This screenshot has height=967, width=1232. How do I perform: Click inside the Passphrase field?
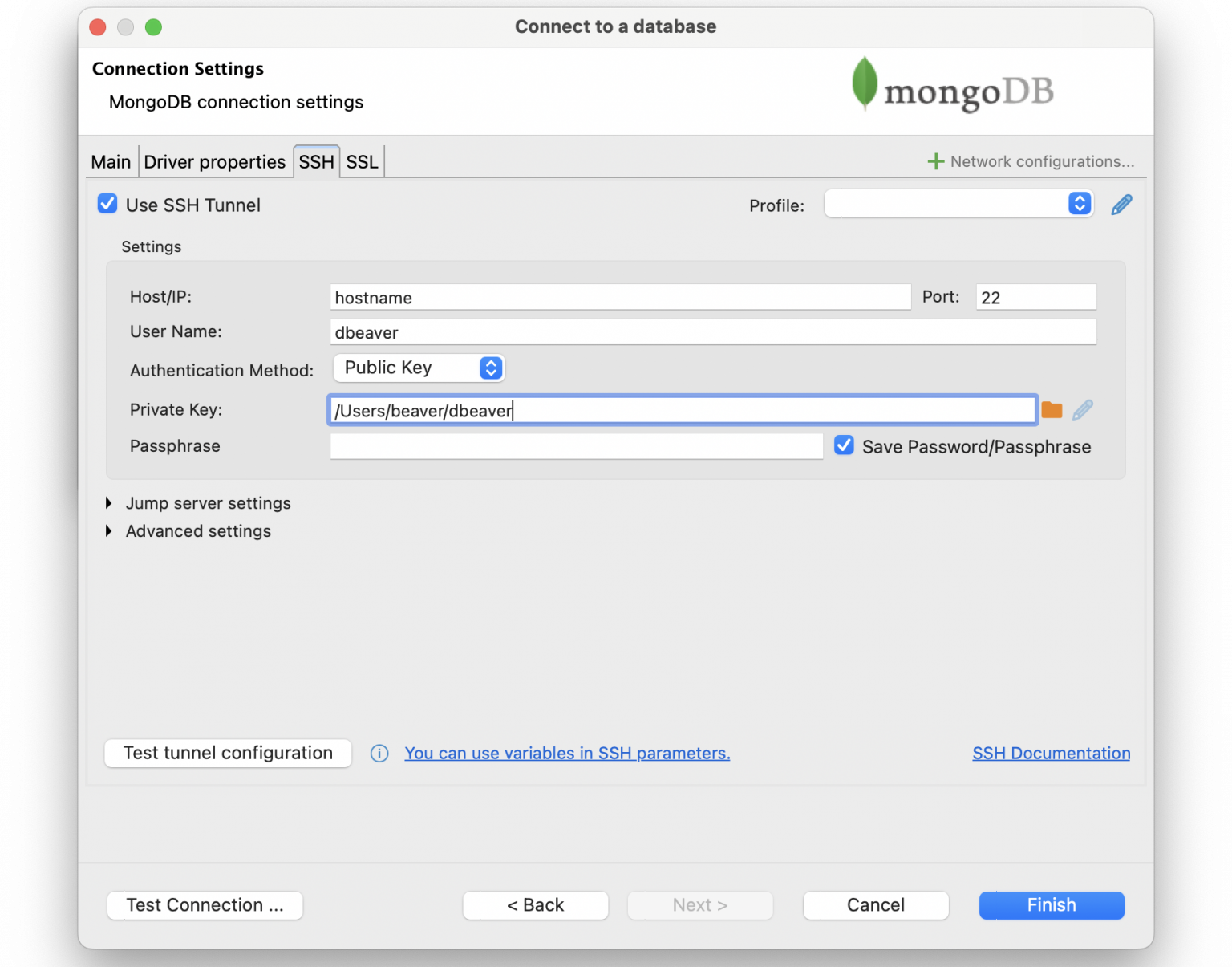coord(575,445)
